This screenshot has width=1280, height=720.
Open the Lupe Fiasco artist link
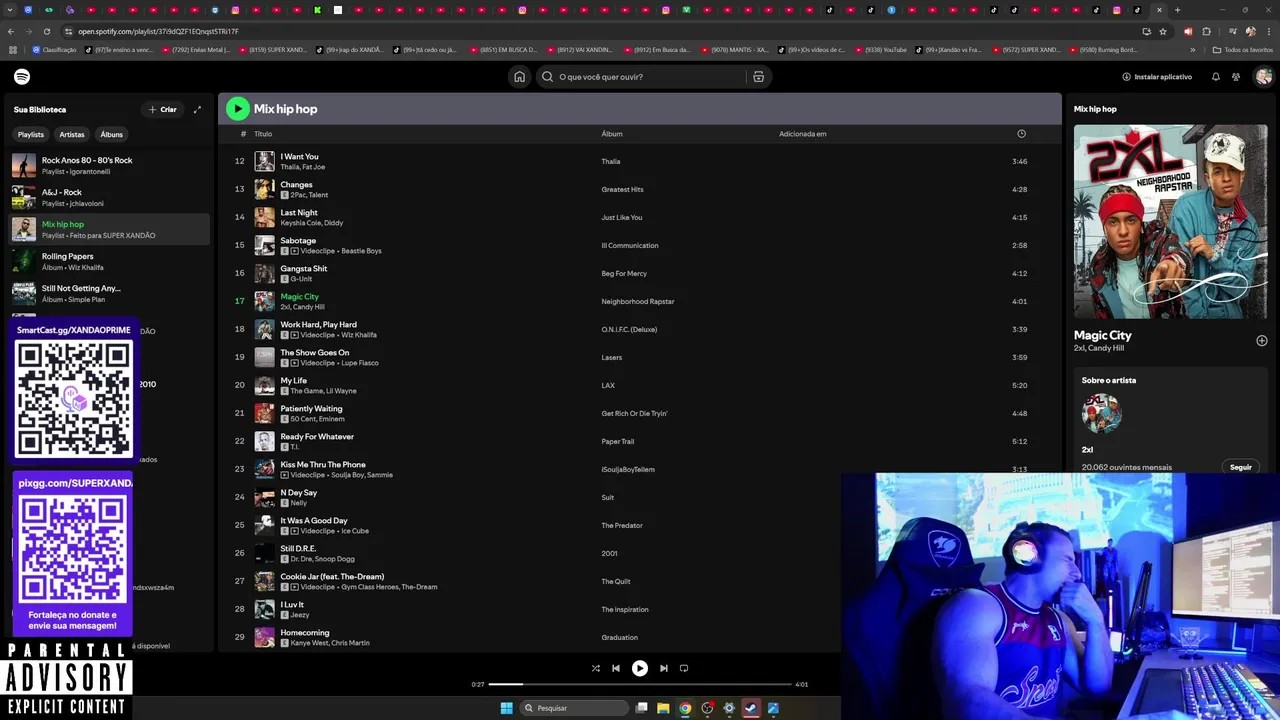click(360, 363)
